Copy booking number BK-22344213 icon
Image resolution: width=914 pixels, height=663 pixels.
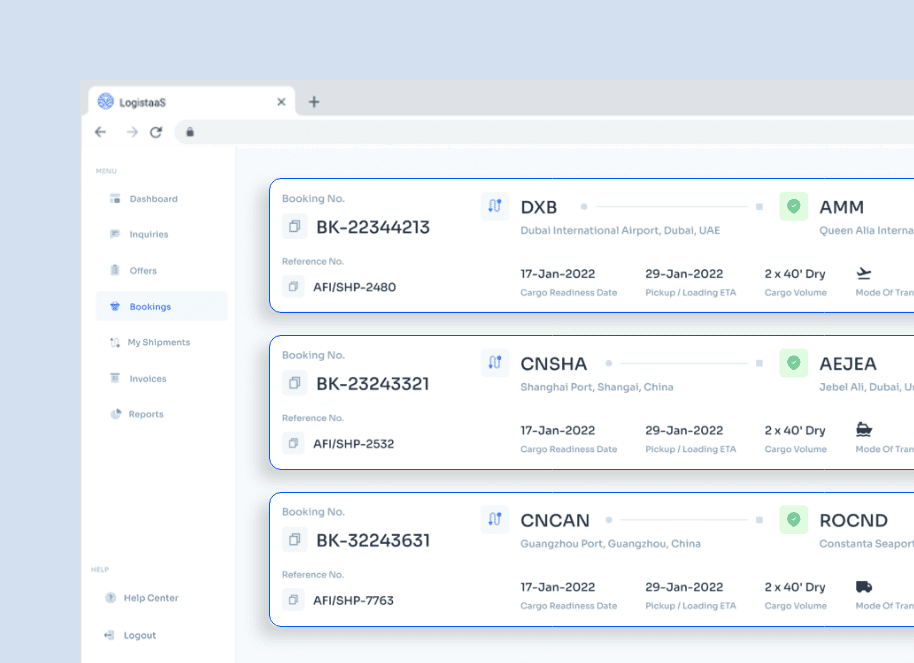294,227
